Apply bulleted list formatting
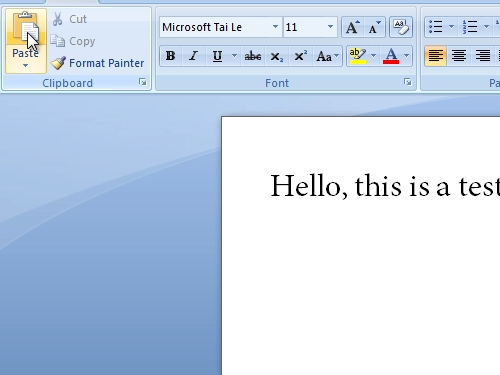Viewport: 500px width, 375px height. [x=436, y=27]
